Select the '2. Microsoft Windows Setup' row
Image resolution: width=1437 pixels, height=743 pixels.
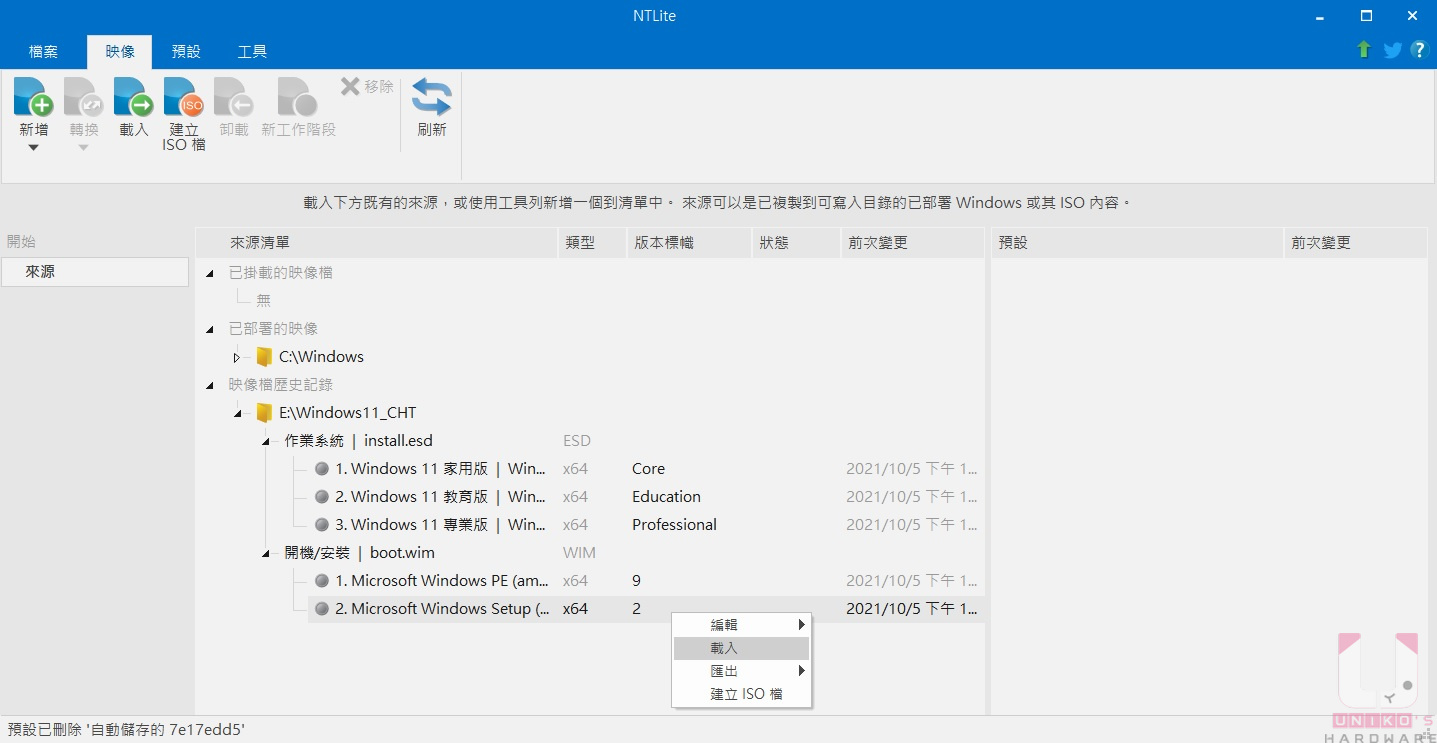pos(646,609)
